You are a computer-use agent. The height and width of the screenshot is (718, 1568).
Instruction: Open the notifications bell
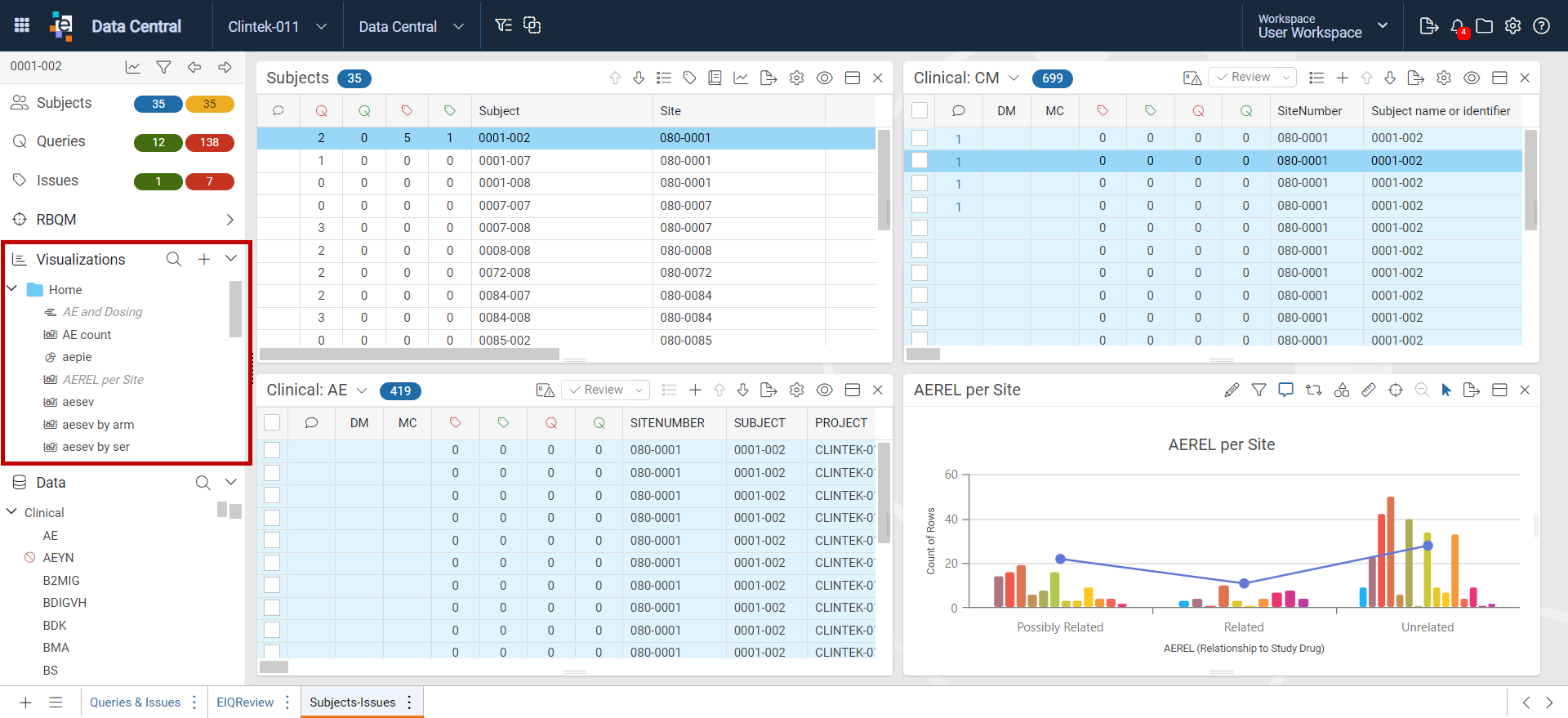pyautogui.click(x=1458, y=26)
